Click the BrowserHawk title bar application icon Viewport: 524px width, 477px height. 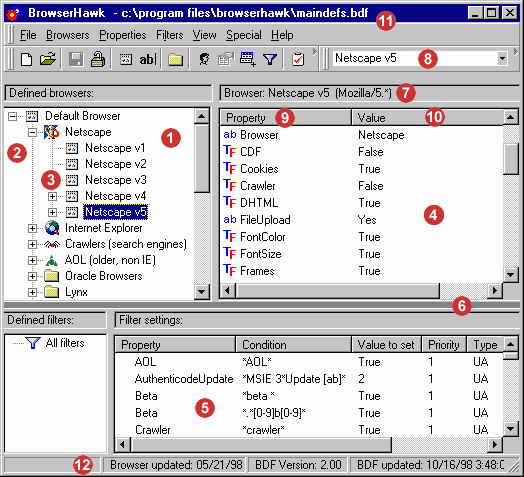click(13, 13)
